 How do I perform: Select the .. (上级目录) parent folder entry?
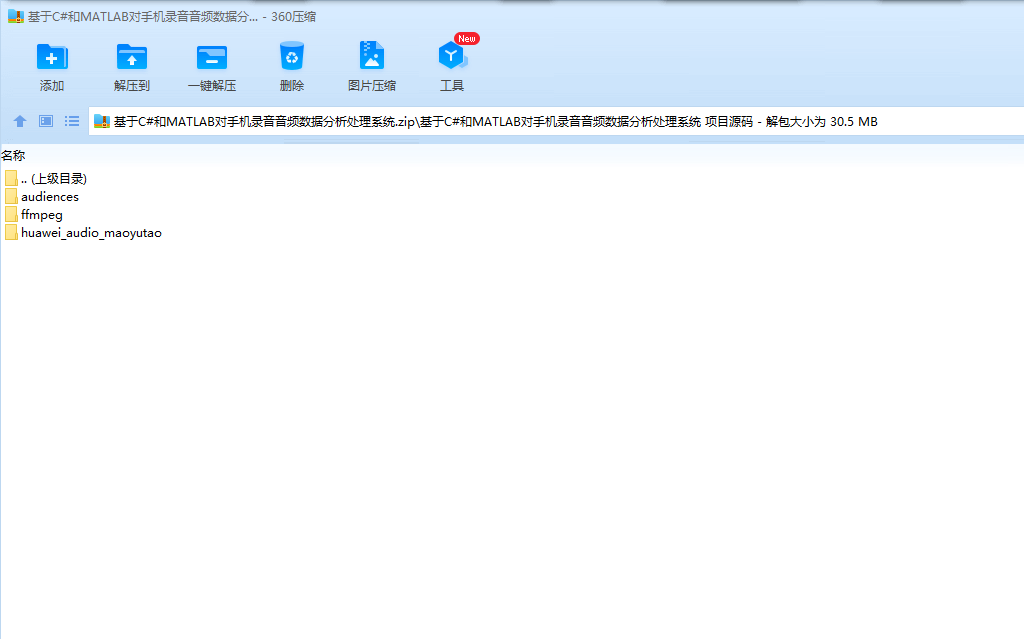point(54,178)
